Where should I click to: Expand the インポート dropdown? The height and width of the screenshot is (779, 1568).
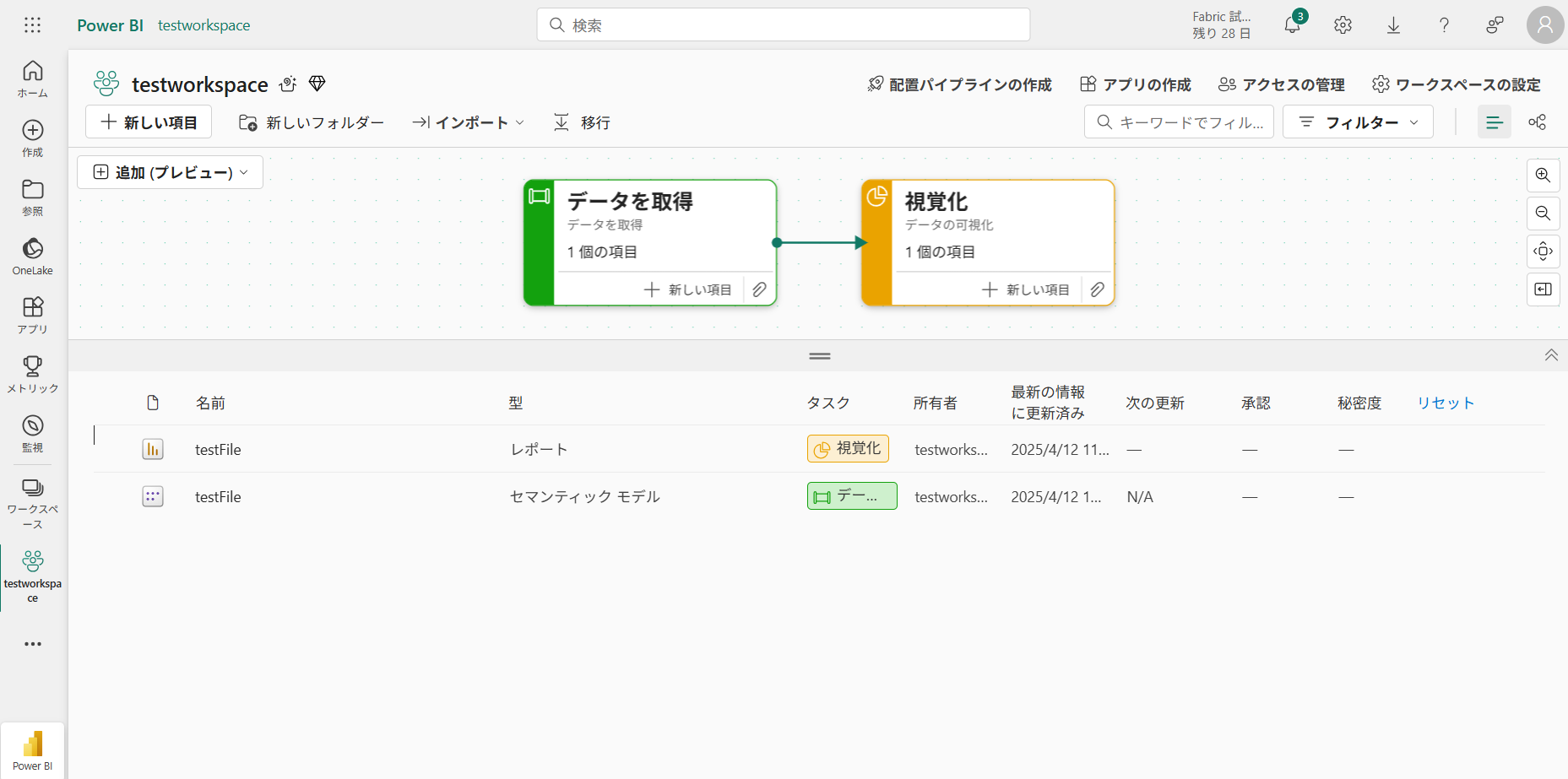pos(469,122)
